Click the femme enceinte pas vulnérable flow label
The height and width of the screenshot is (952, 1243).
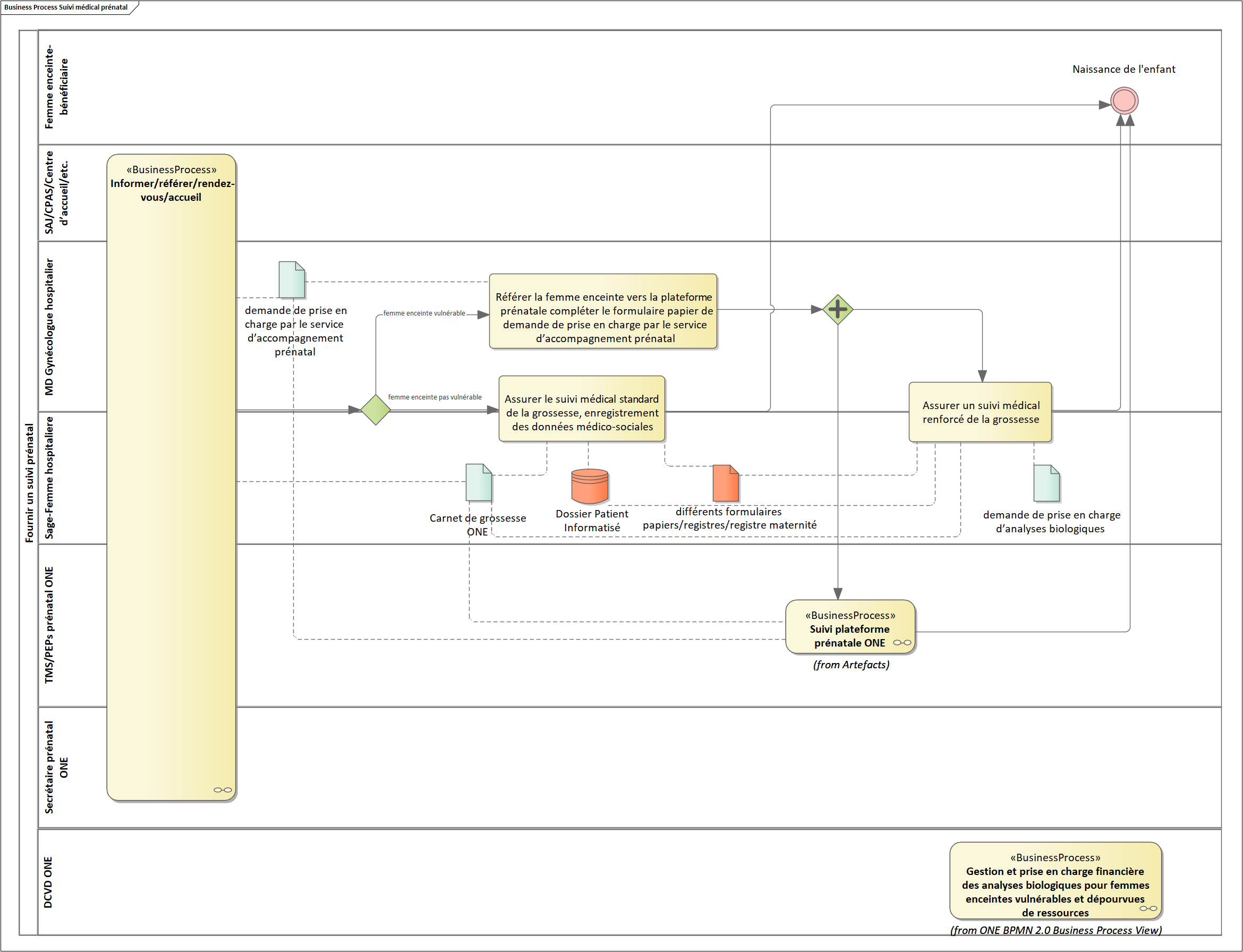pos(435,397)
